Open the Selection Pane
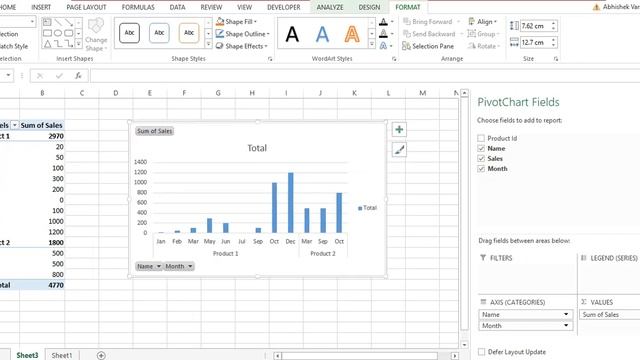Image resolution: width=640 pixels, height=360 pixels. pos(428,46)
